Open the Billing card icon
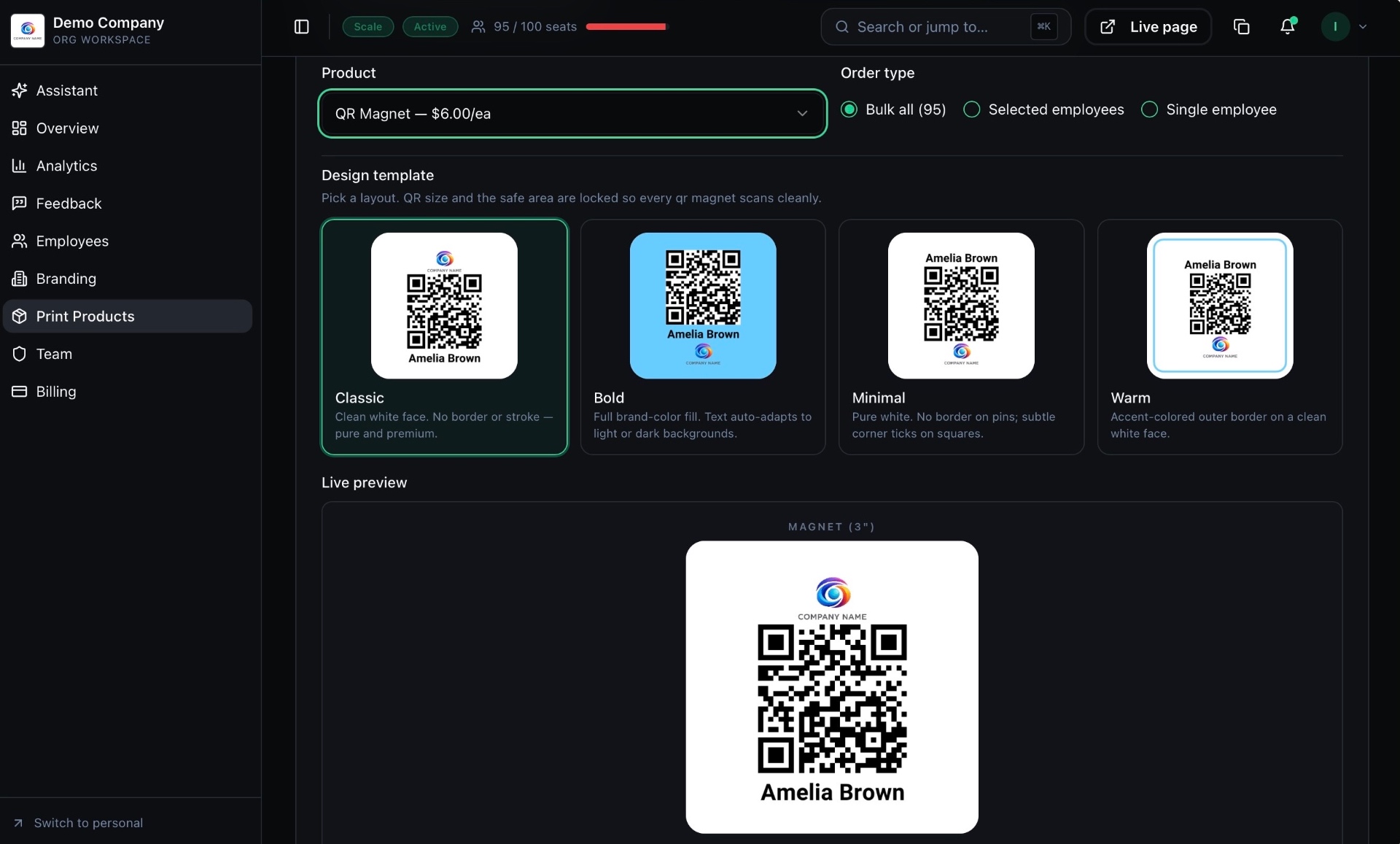This screenshot has height=844, width=1400. [x=20, y=392]
